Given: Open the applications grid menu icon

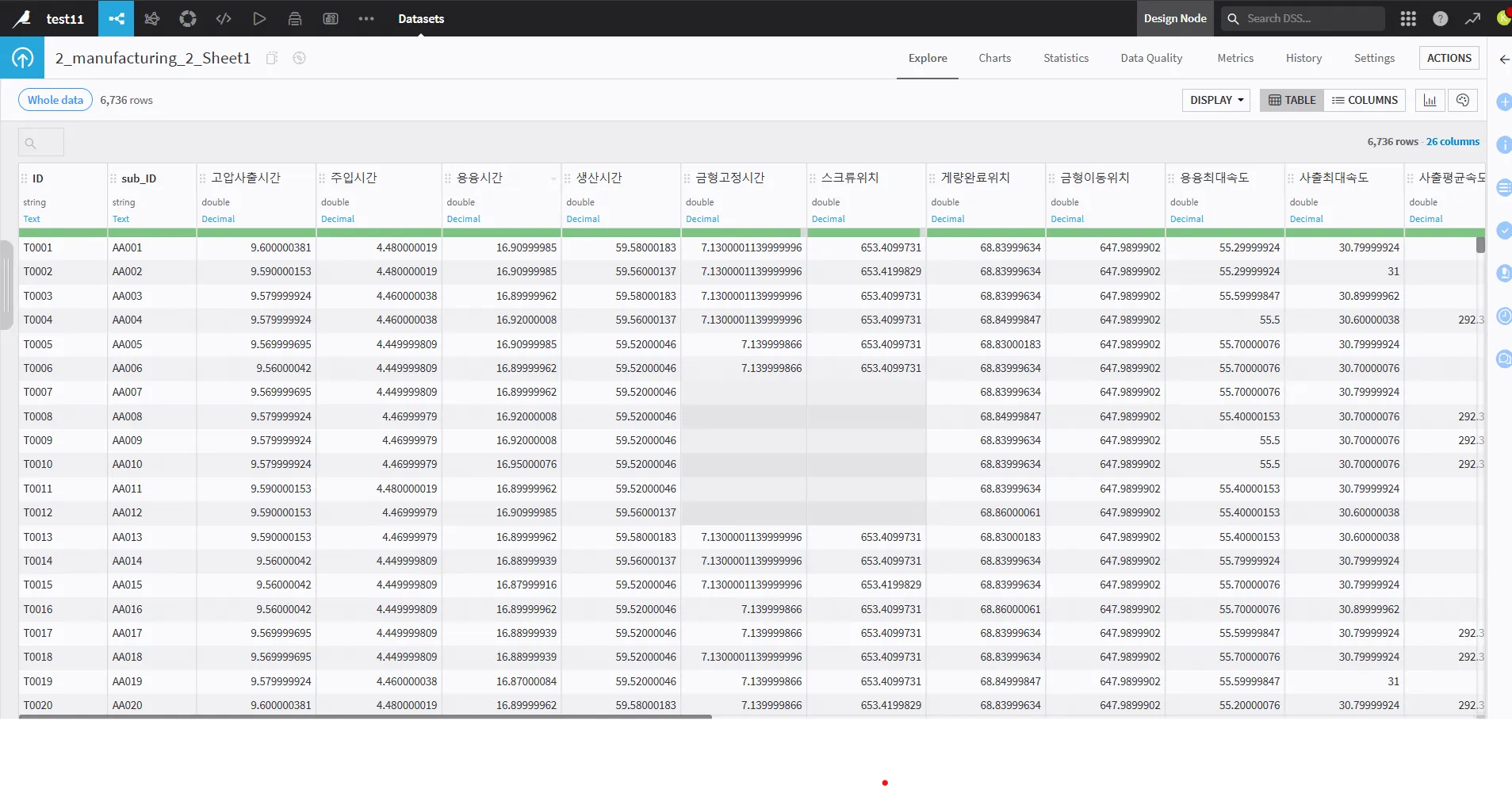Looking at the screenshot, I should [x=1408, y=18].
